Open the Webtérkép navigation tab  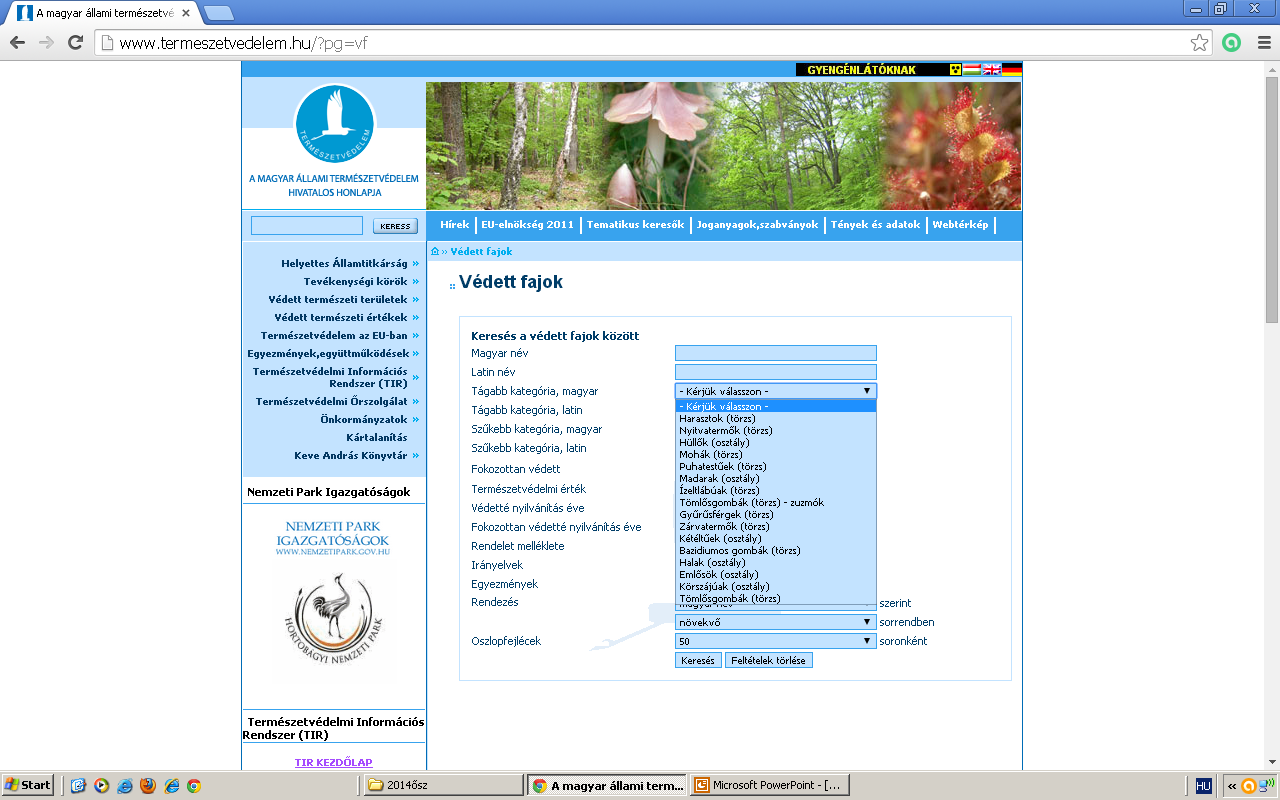pos(960,225)
